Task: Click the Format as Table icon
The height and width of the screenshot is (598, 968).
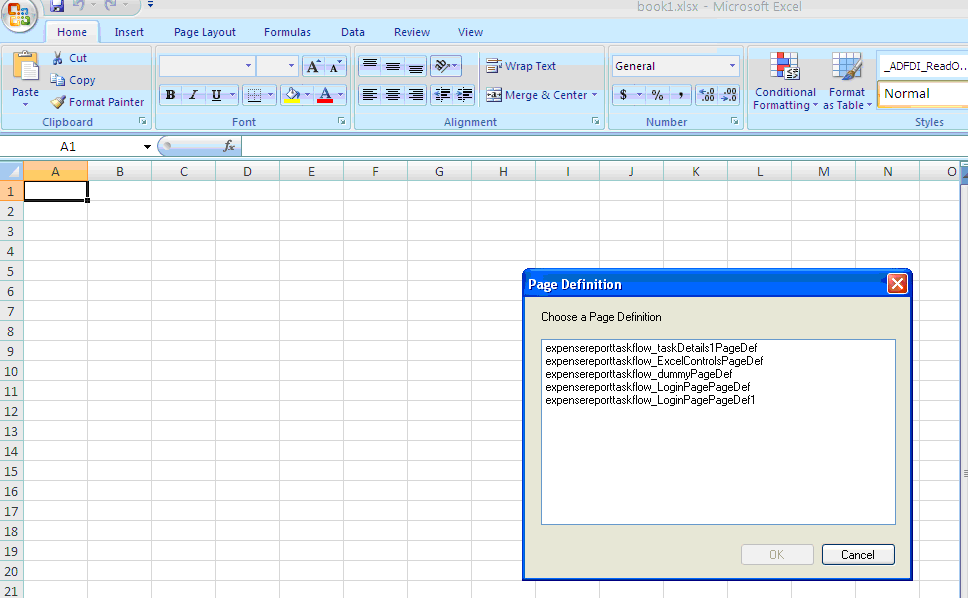Action: tap(846, 66)
